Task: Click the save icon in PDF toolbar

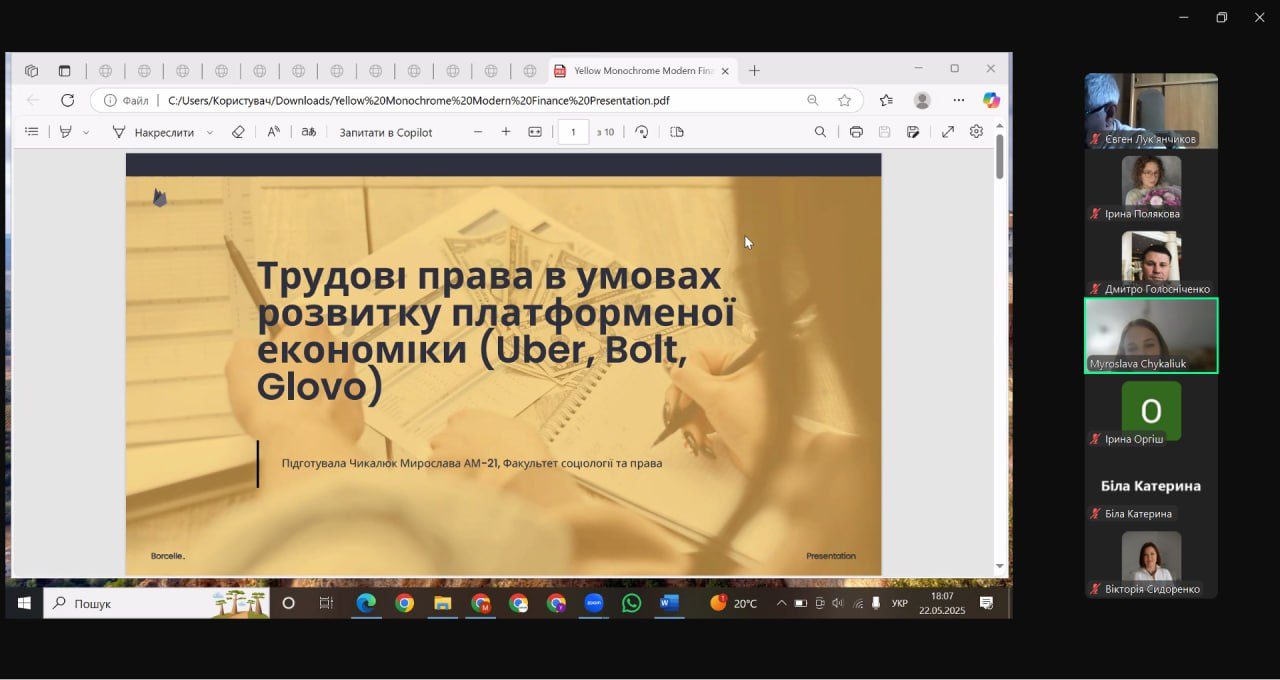Action: point(885,132)
